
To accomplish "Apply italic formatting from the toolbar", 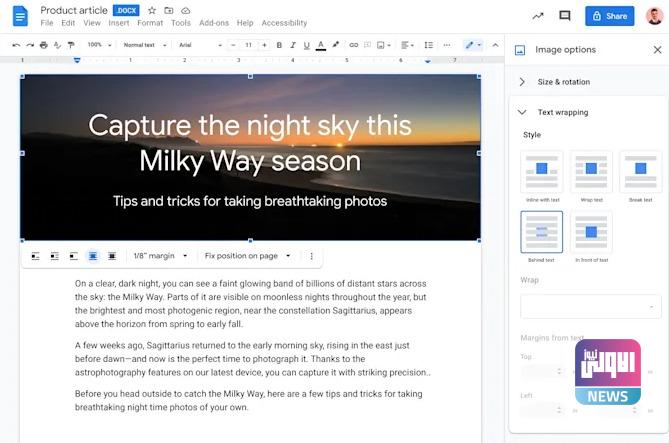I will (x=292, y=45).
